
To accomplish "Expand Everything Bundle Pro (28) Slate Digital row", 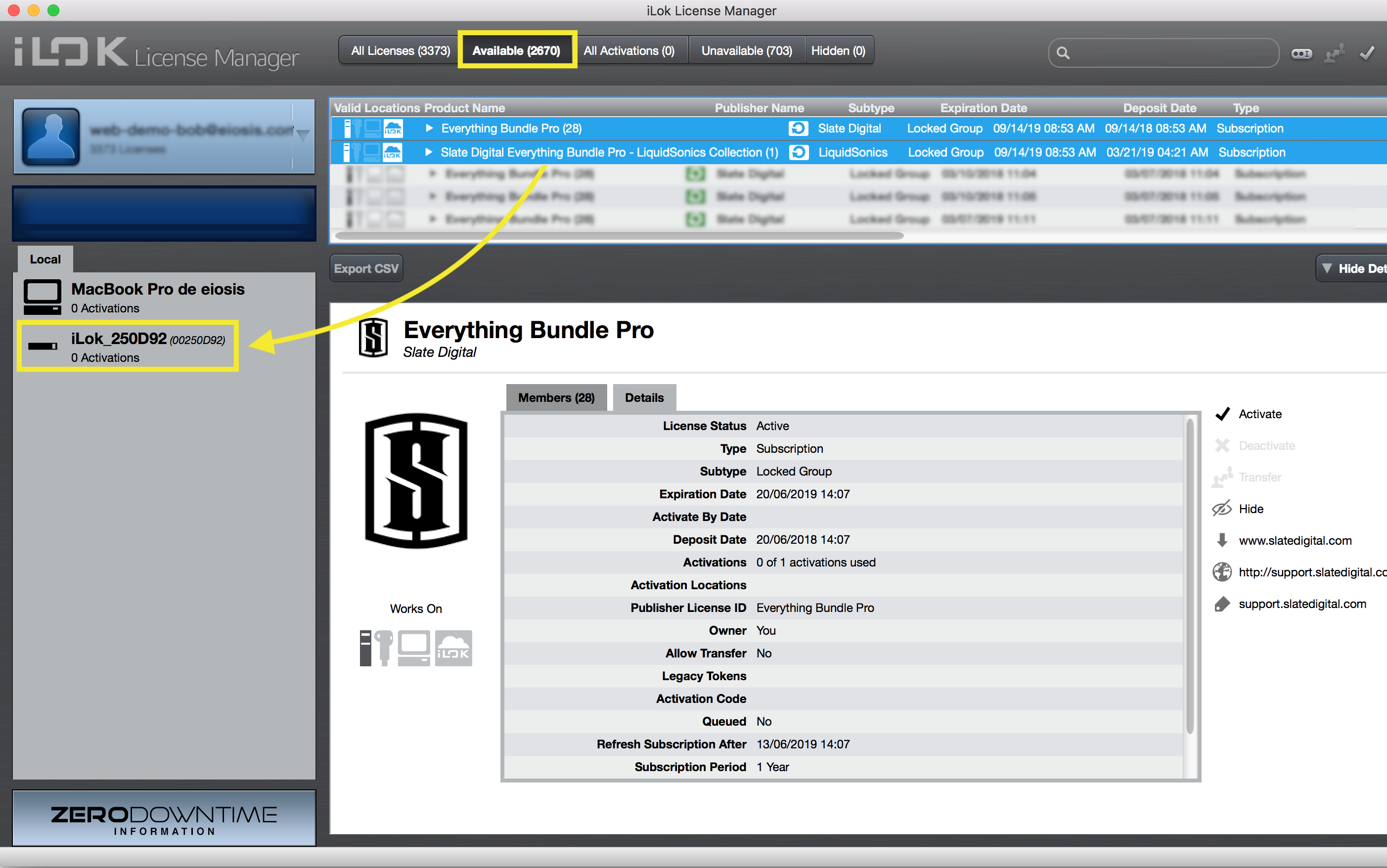I will click(x=429, y=129).
